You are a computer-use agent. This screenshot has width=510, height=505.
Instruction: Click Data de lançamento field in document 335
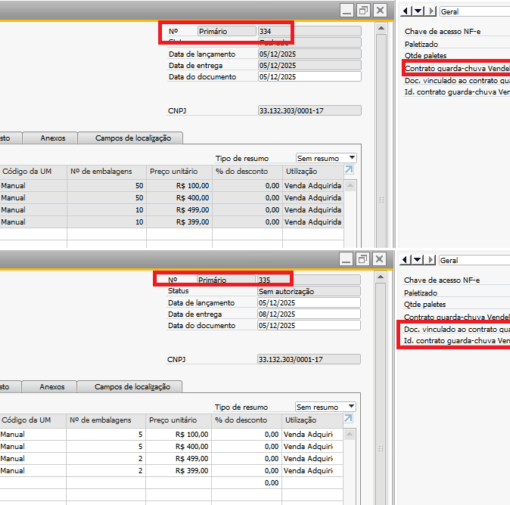tap(309, 303)
